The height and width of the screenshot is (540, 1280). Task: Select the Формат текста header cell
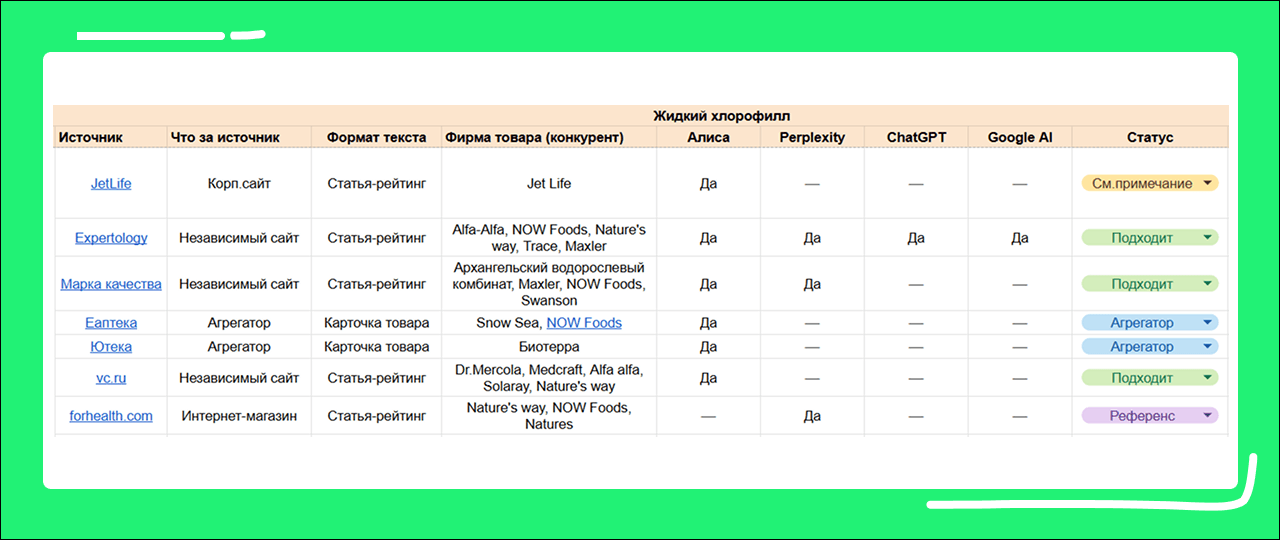(376, 138)
